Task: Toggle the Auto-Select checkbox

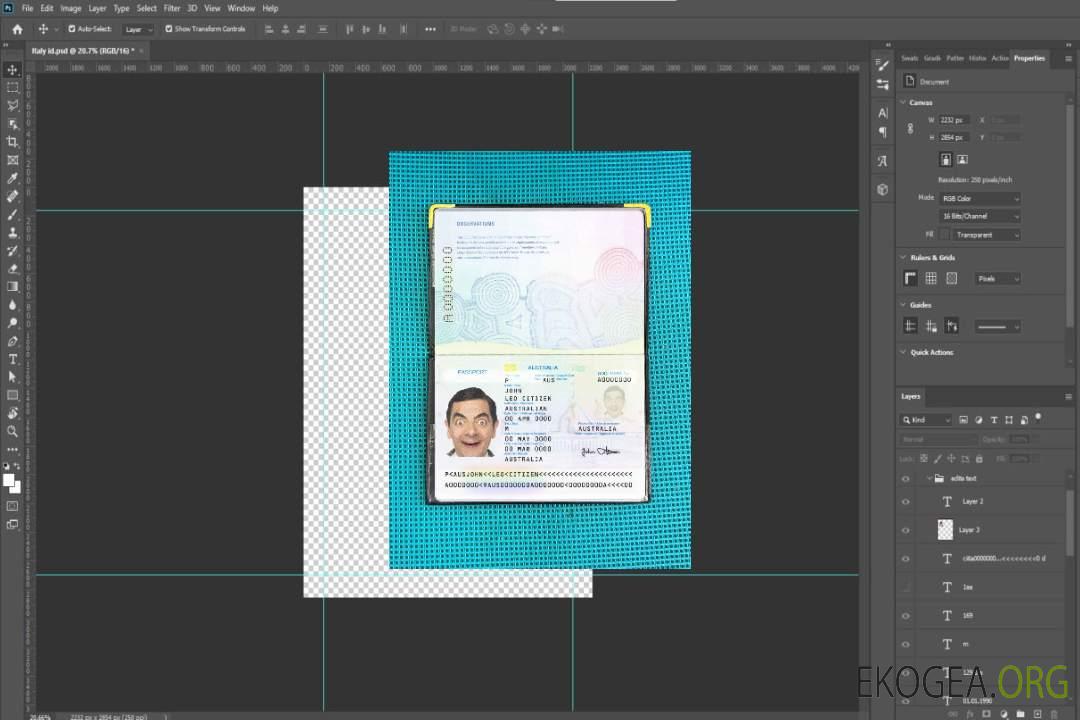Action: click(x=71, y=29)
